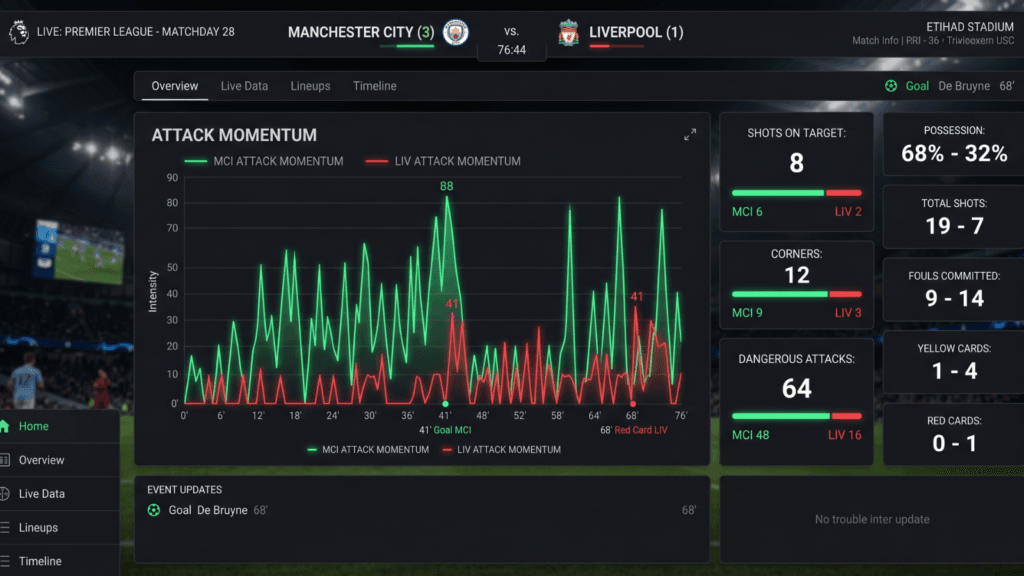
Task: Toggle LIV Attack Momentum bottom legend
Action: pos(502,450)
